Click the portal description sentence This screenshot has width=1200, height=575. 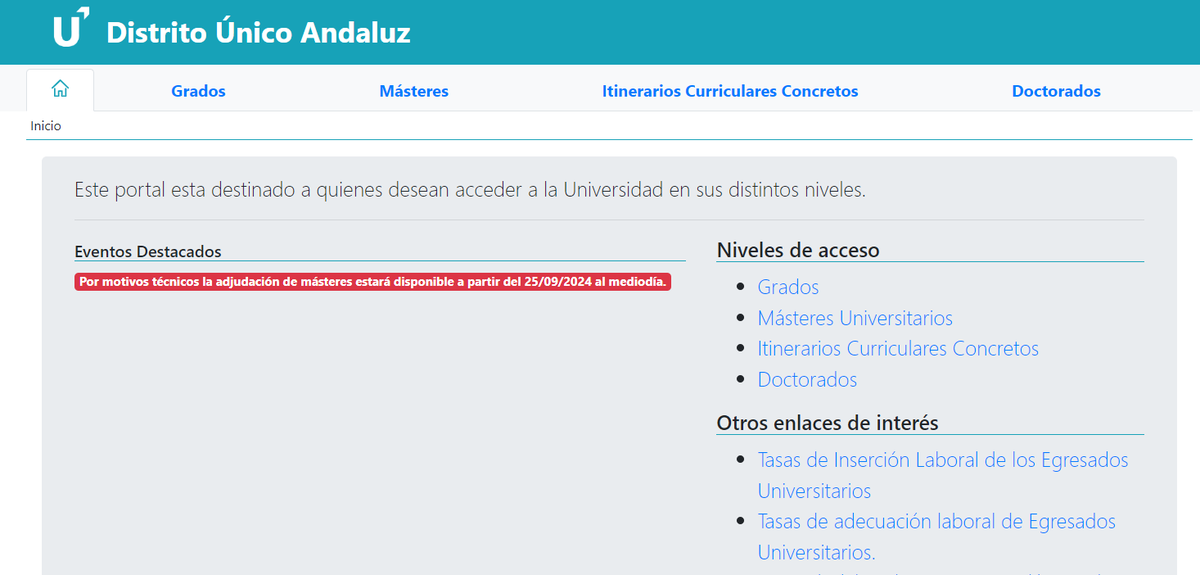[x=470, y=189]
